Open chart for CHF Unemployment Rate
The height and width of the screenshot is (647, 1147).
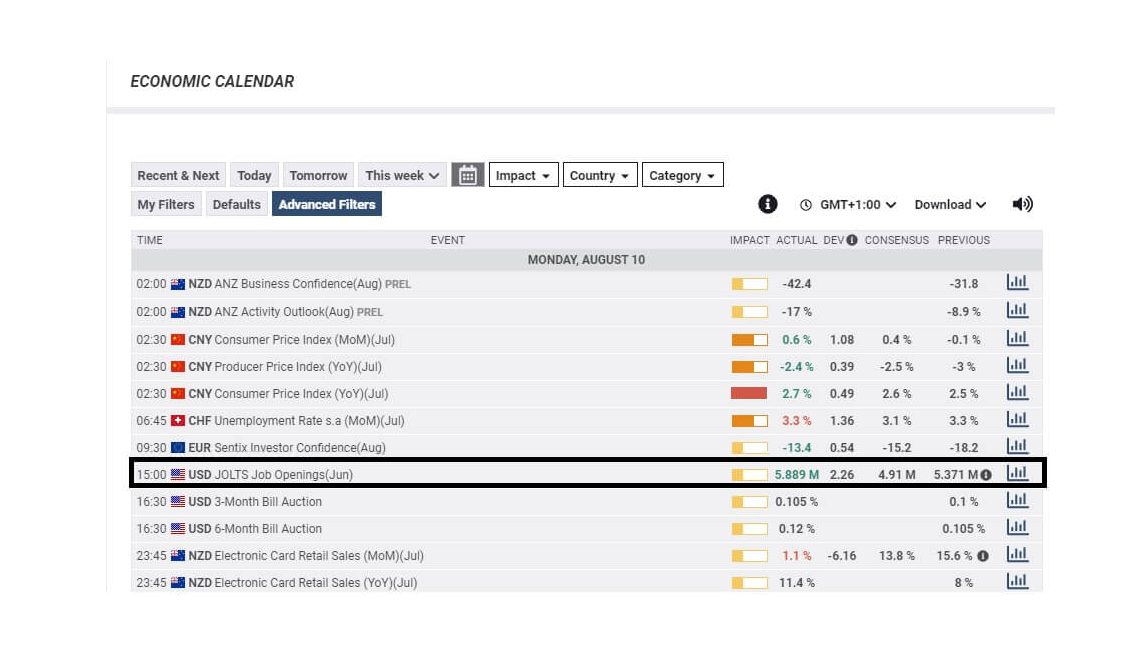click(1018, 419)
